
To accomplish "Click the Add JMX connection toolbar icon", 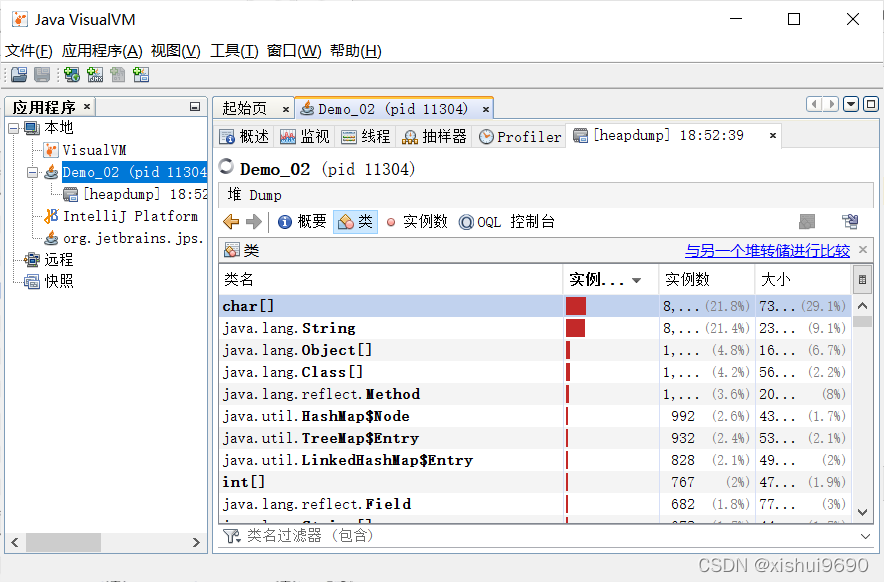I will pyautogui.click(x=95, y=74).
